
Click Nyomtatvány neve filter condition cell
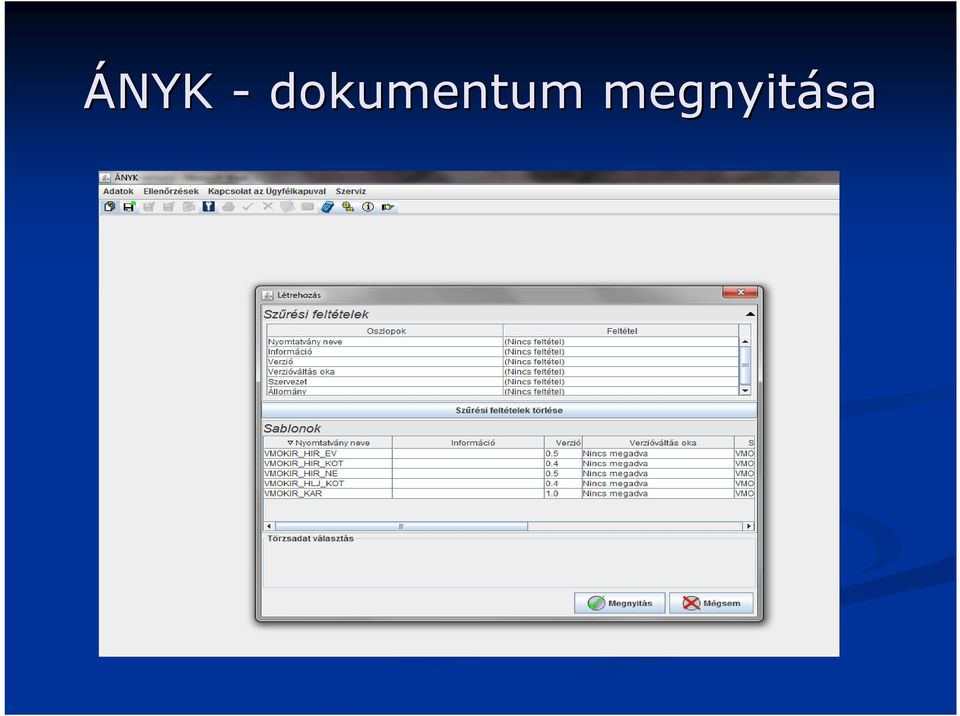tap(621, 342)
